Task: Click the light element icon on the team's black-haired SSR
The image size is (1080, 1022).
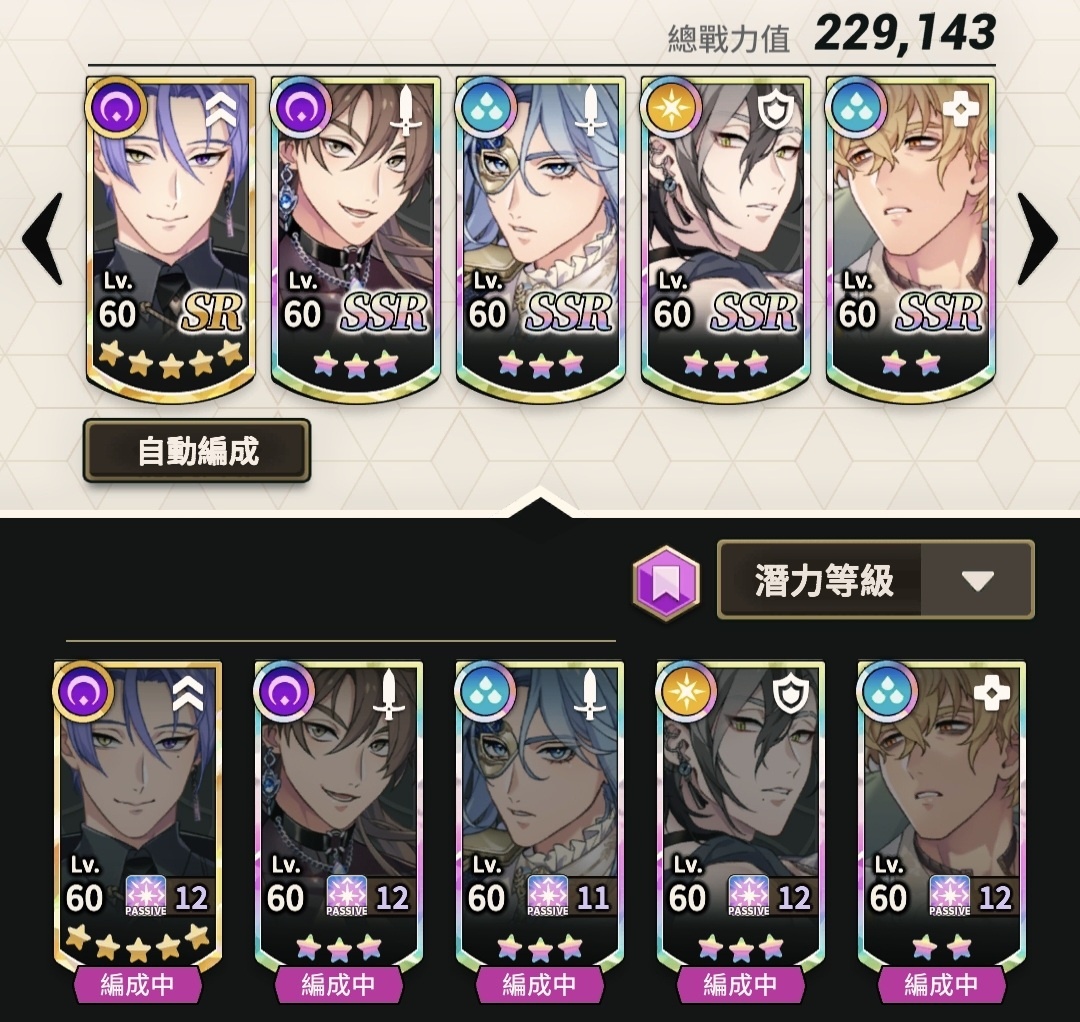Action: [670, 107]
